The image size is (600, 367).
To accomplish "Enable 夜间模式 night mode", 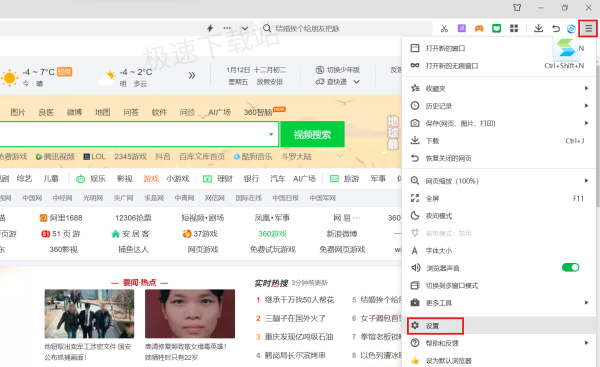I will click(x=499, y=216).
